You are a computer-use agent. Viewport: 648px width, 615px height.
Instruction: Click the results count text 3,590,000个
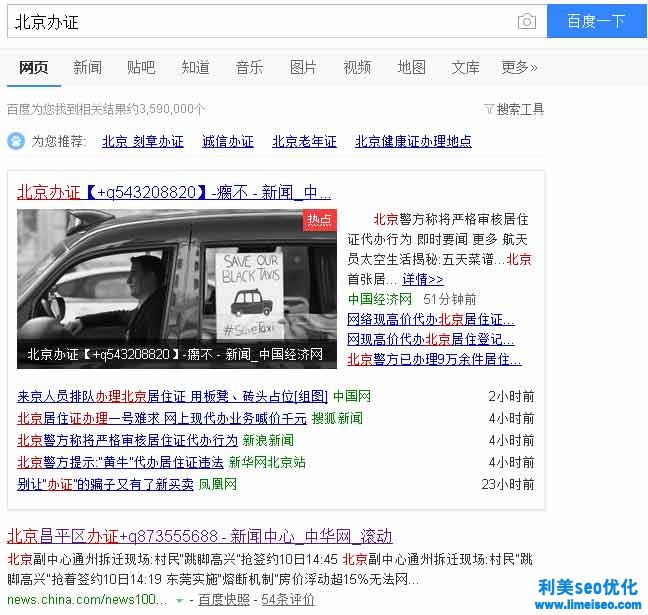tap(172, 109)
